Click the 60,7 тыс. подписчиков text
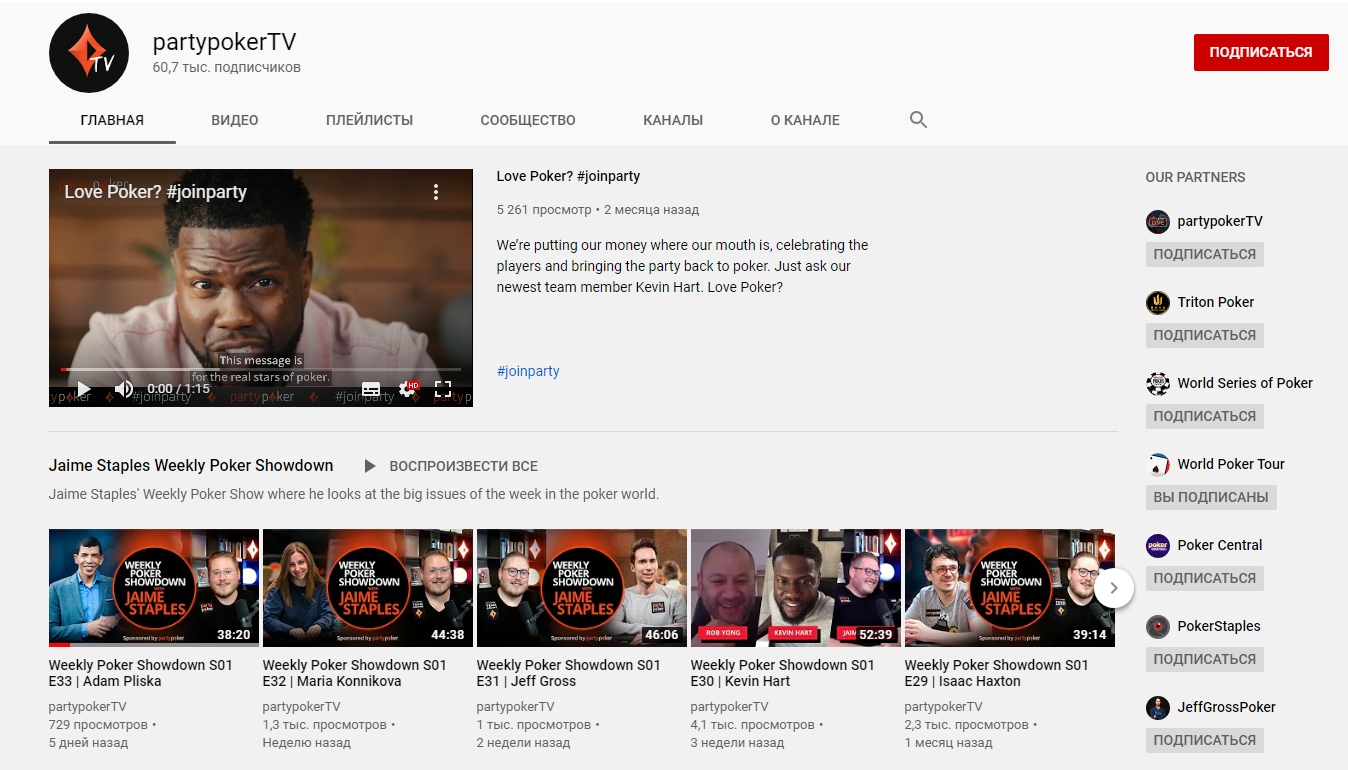This screenshot has width=1348, height=770. (227, 68)
